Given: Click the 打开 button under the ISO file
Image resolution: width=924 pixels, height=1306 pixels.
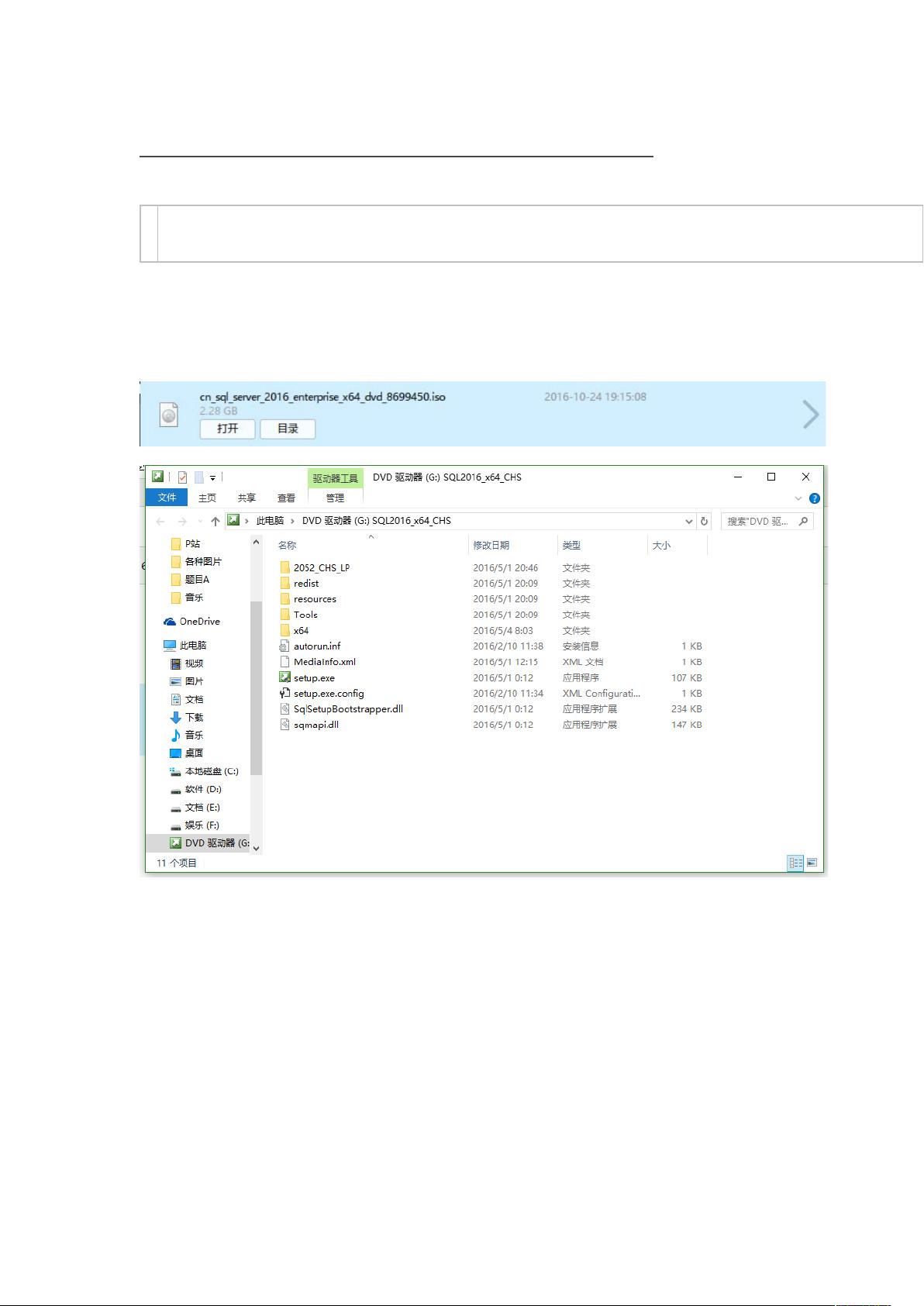Looking at the screenshot, I should pyautogui.click(x=227, y=429).
